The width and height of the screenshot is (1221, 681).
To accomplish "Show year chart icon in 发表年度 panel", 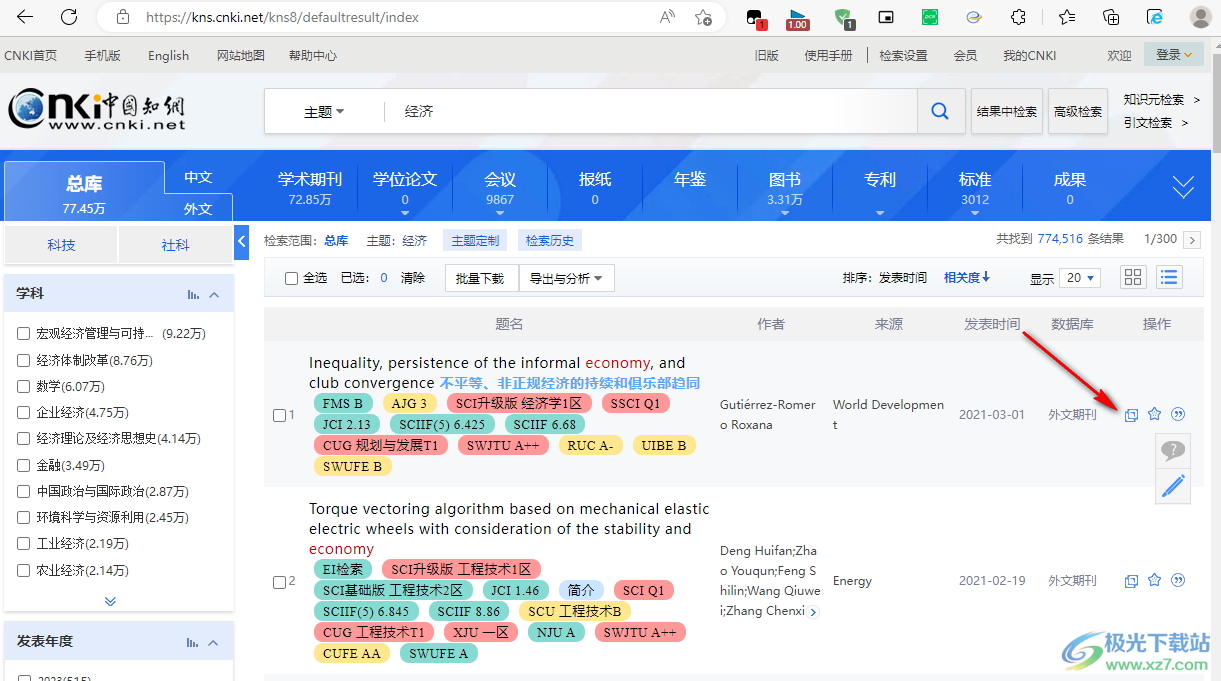I will (194, 642).
